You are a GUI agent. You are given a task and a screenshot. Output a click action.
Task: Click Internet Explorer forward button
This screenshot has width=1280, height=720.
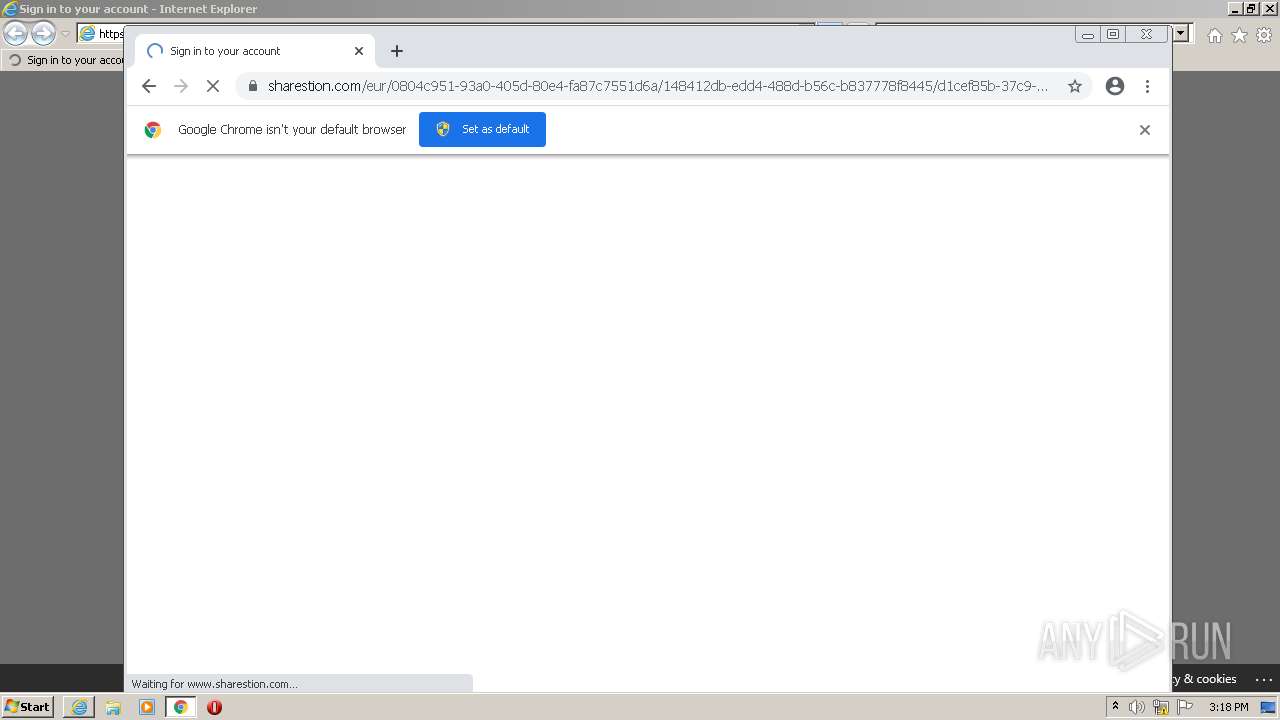[x=43, y=33]
